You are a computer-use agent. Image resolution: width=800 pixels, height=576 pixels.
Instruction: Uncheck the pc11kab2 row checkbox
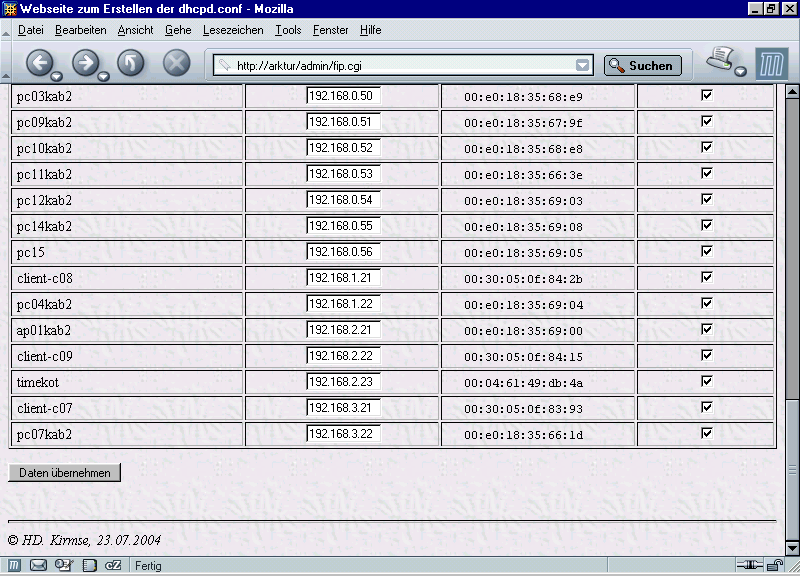[707, 173]
